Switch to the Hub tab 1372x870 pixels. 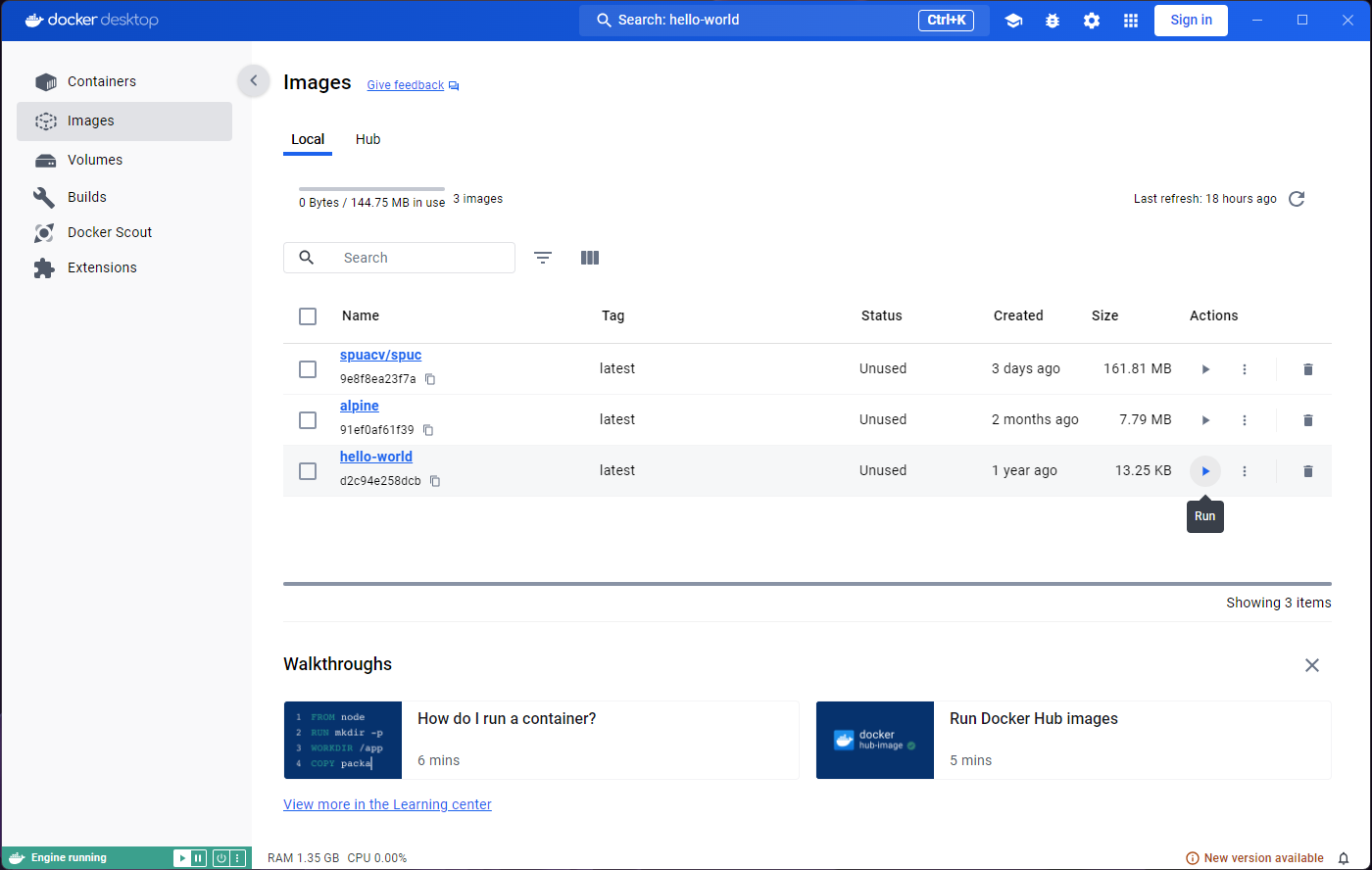pos(367,139)
